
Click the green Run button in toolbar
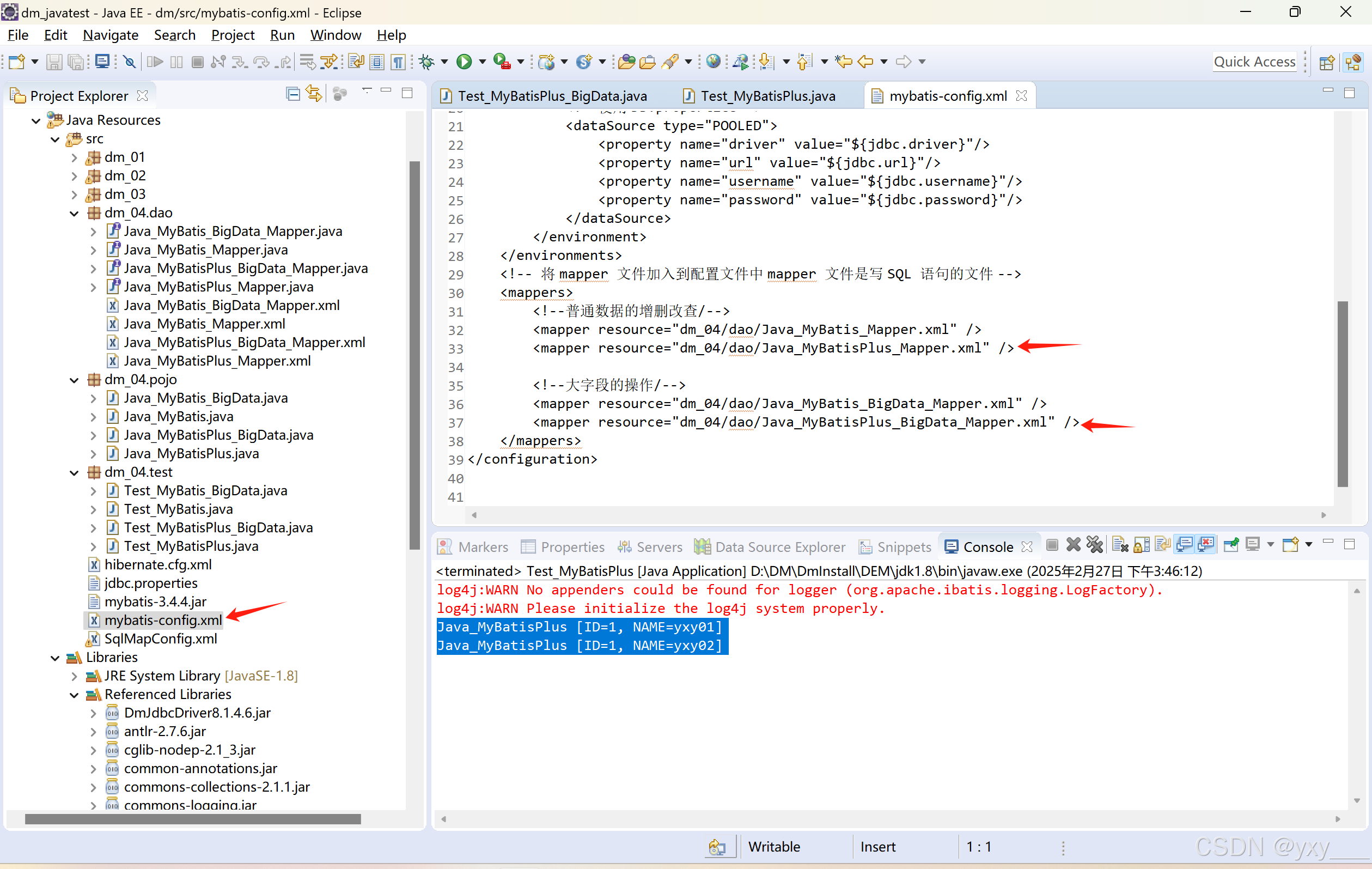[464, 62]
